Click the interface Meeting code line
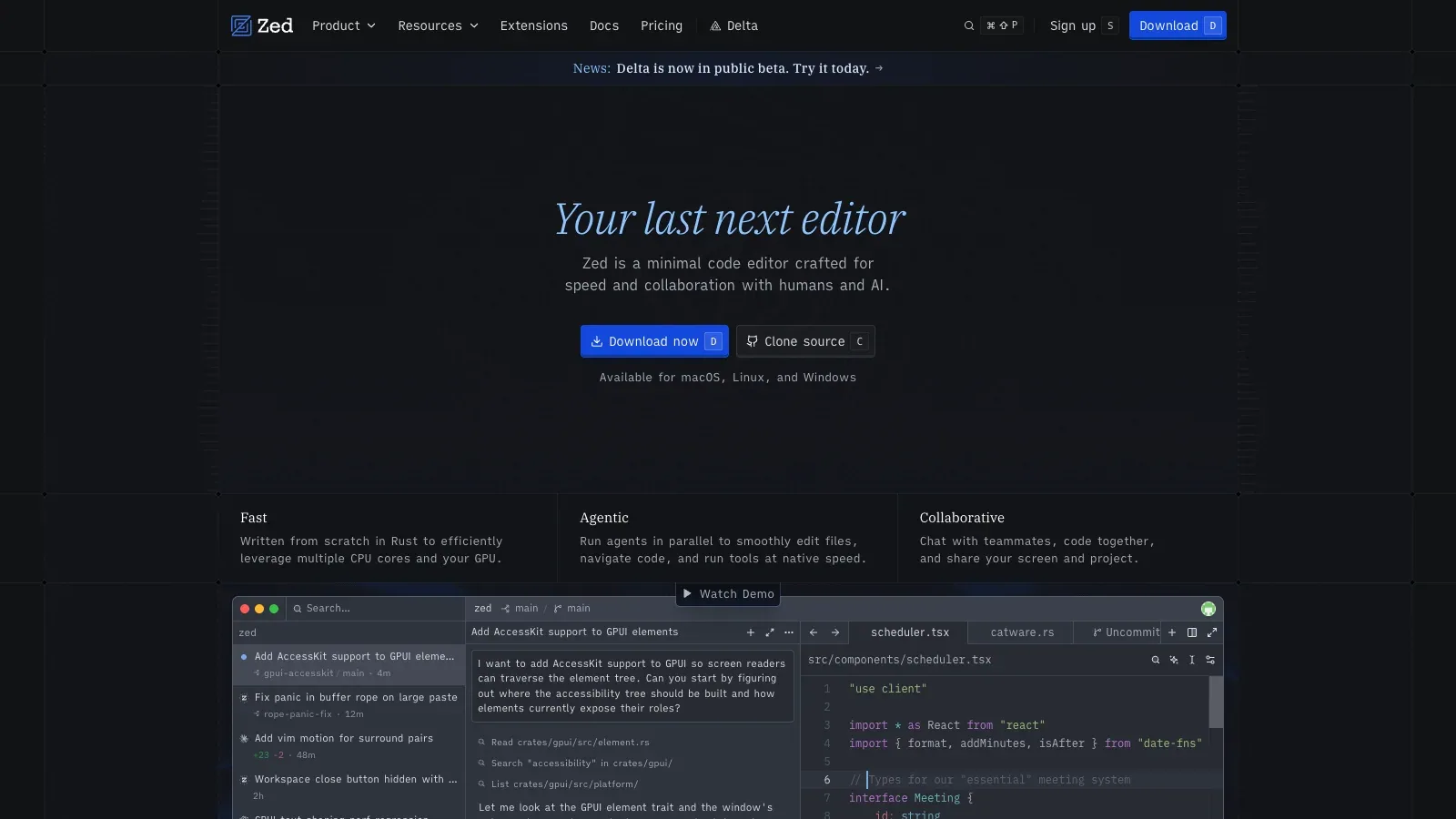Viewport: 1456px width, 819px height. click(911, 798)
